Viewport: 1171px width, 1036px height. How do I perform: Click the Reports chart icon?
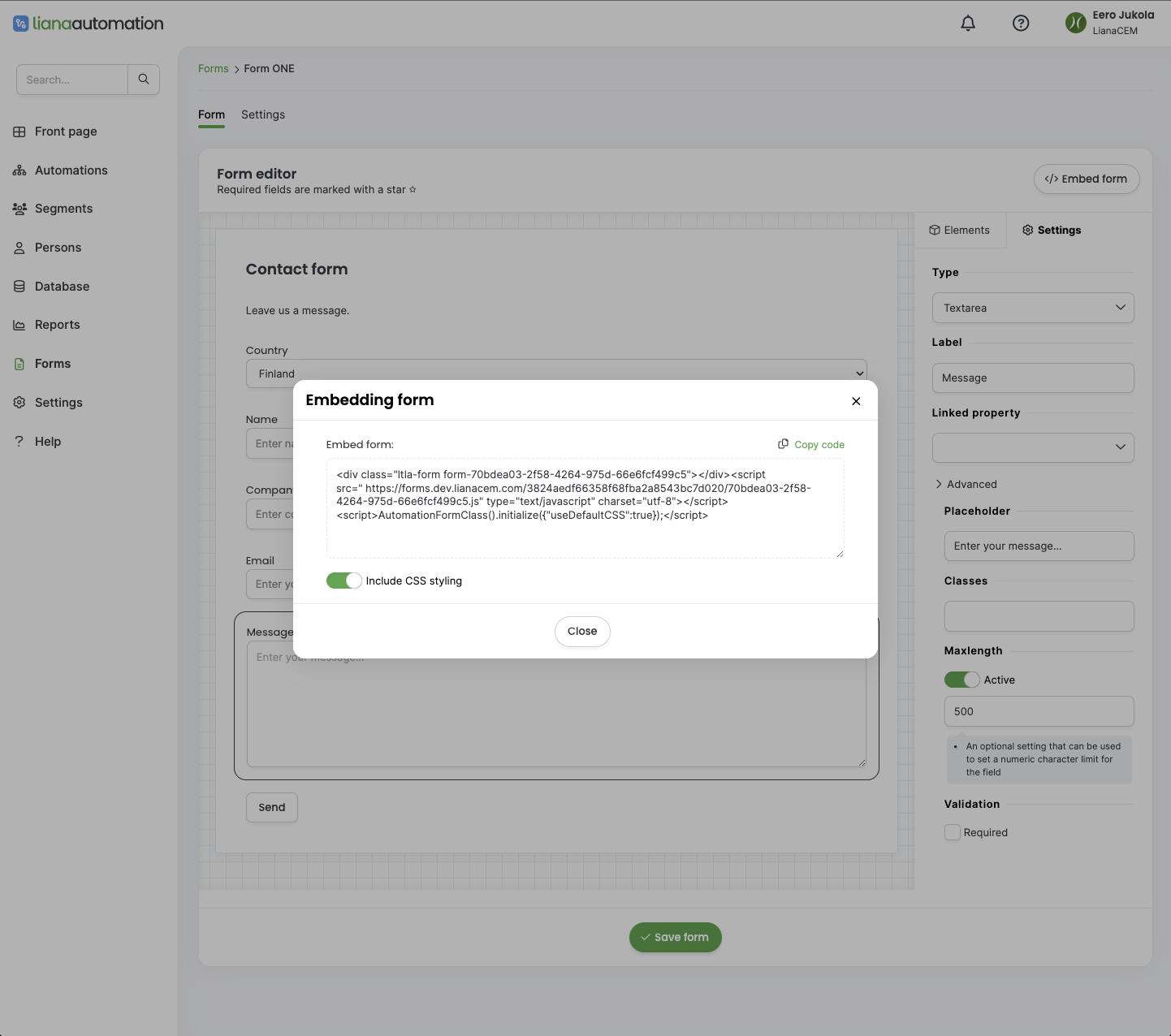click(x=19, y=325)
